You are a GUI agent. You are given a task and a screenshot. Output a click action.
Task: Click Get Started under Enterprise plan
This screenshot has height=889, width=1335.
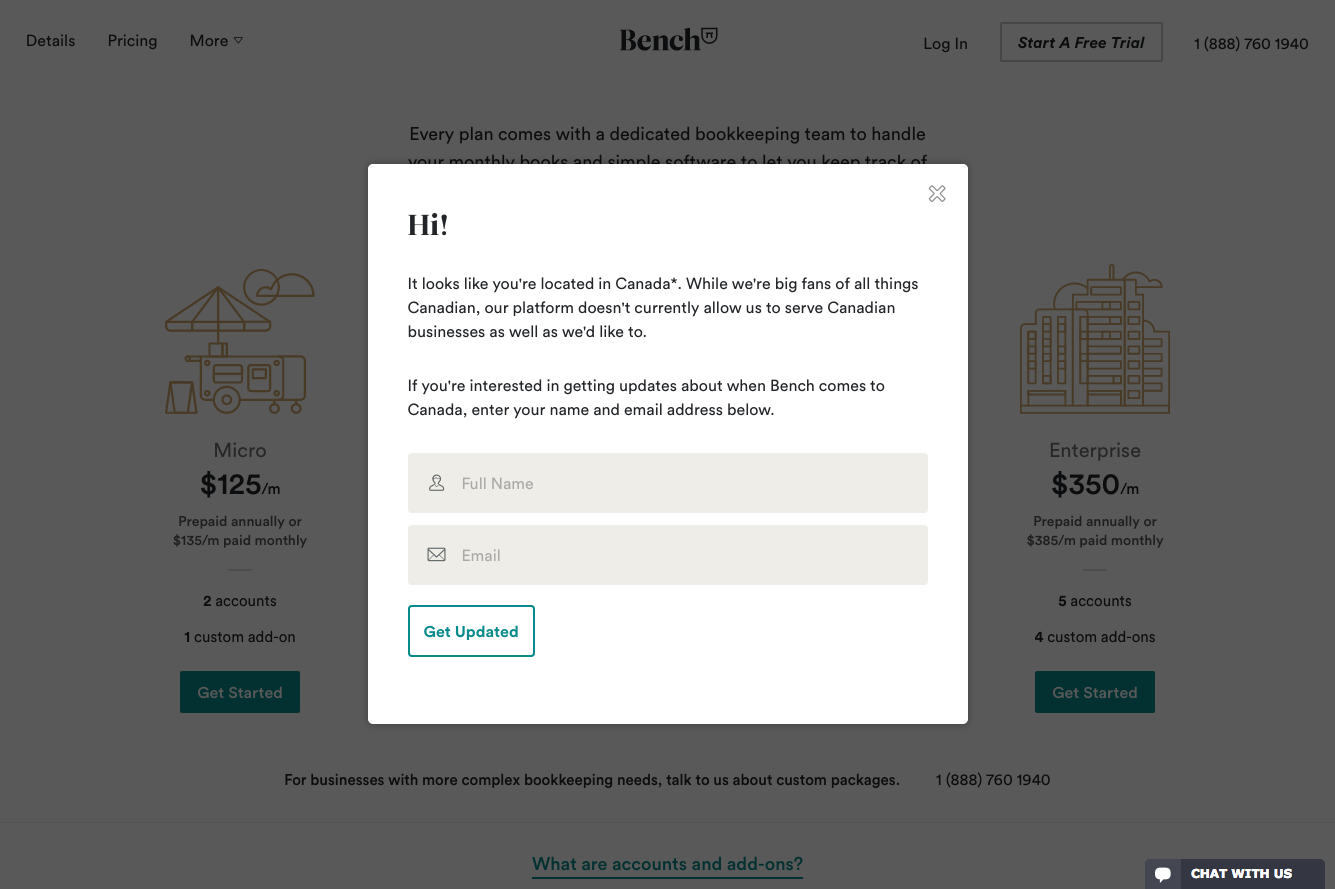tap(1095, 692)
